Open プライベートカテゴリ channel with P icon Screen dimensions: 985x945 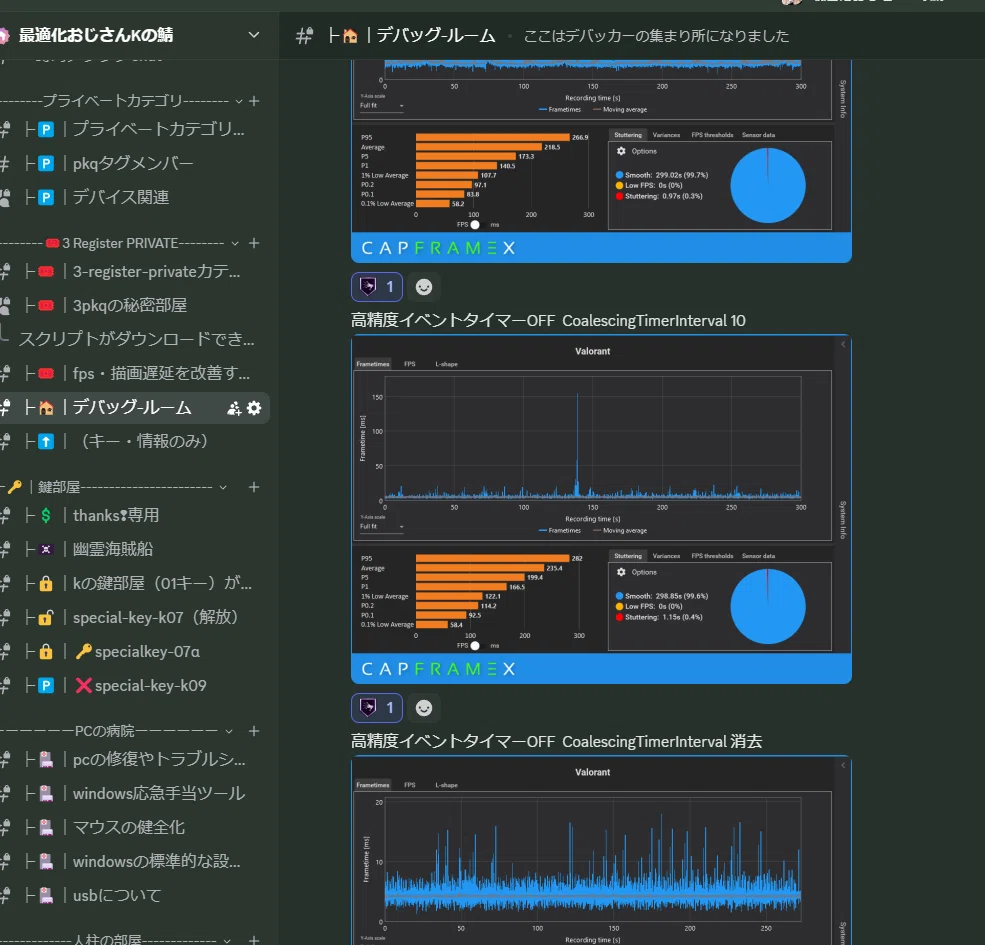pyautogui.click(x=134, y=129)
